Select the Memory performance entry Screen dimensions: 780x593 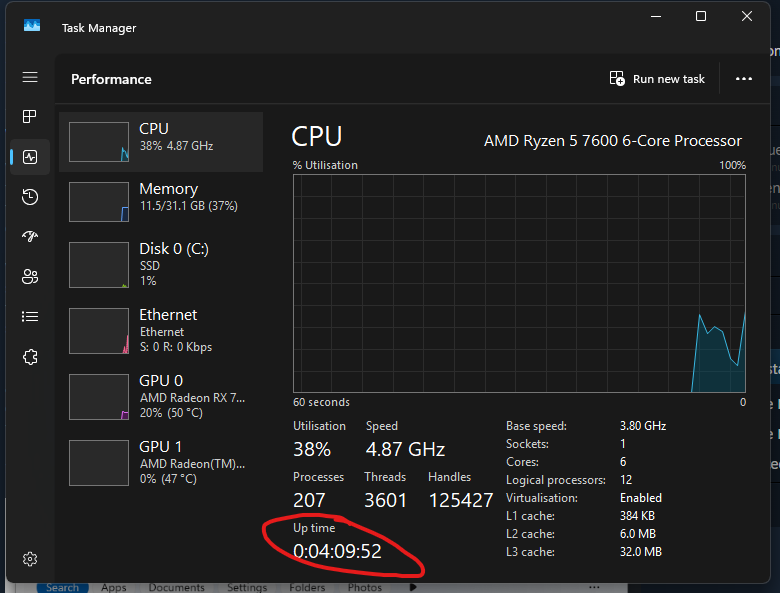pyautogui.click(x=161, y=201)
